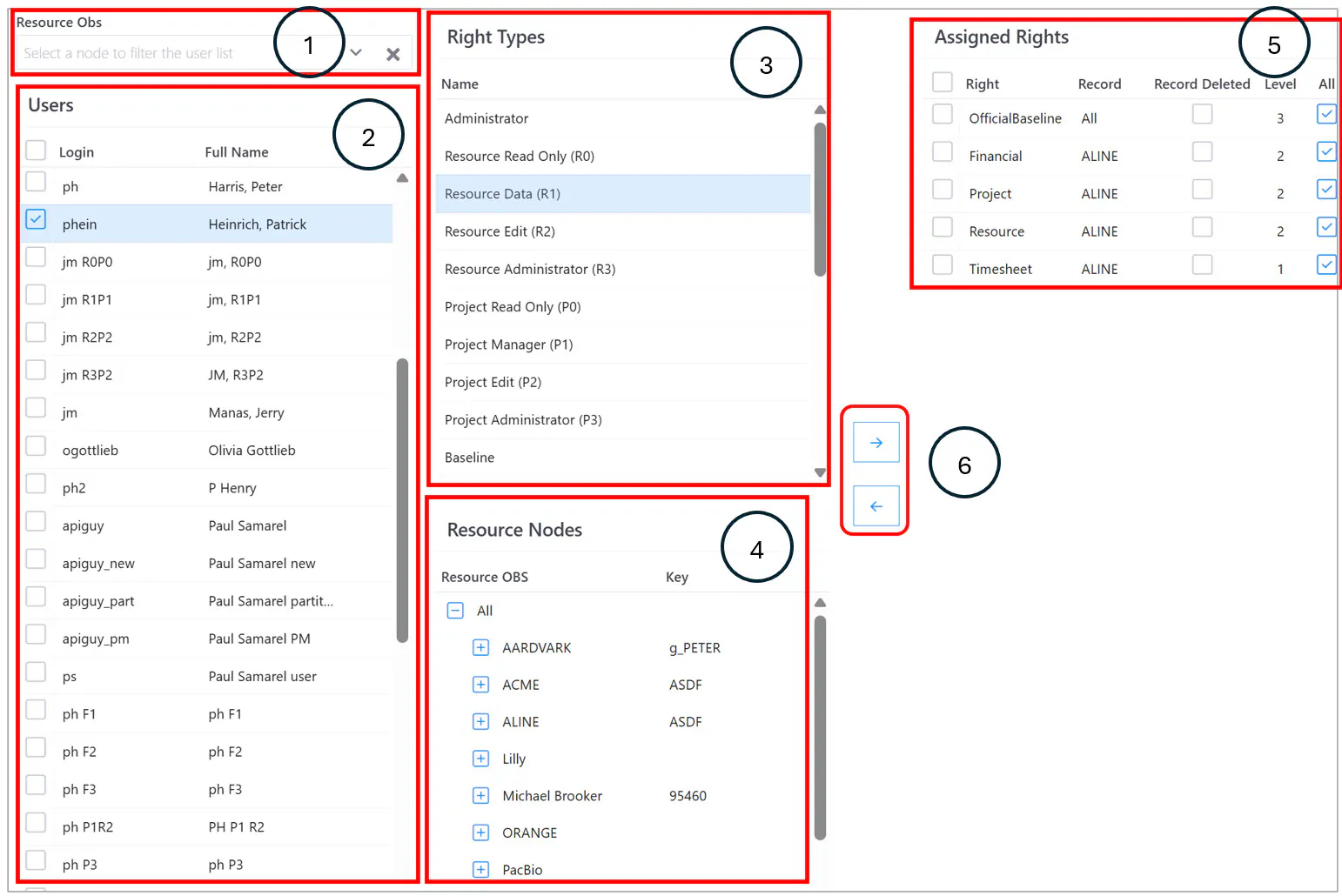The width and height of the screenshot is (1342, 896).
Task: Select Project Administrator (P3) right type
Action: point(623,419)
